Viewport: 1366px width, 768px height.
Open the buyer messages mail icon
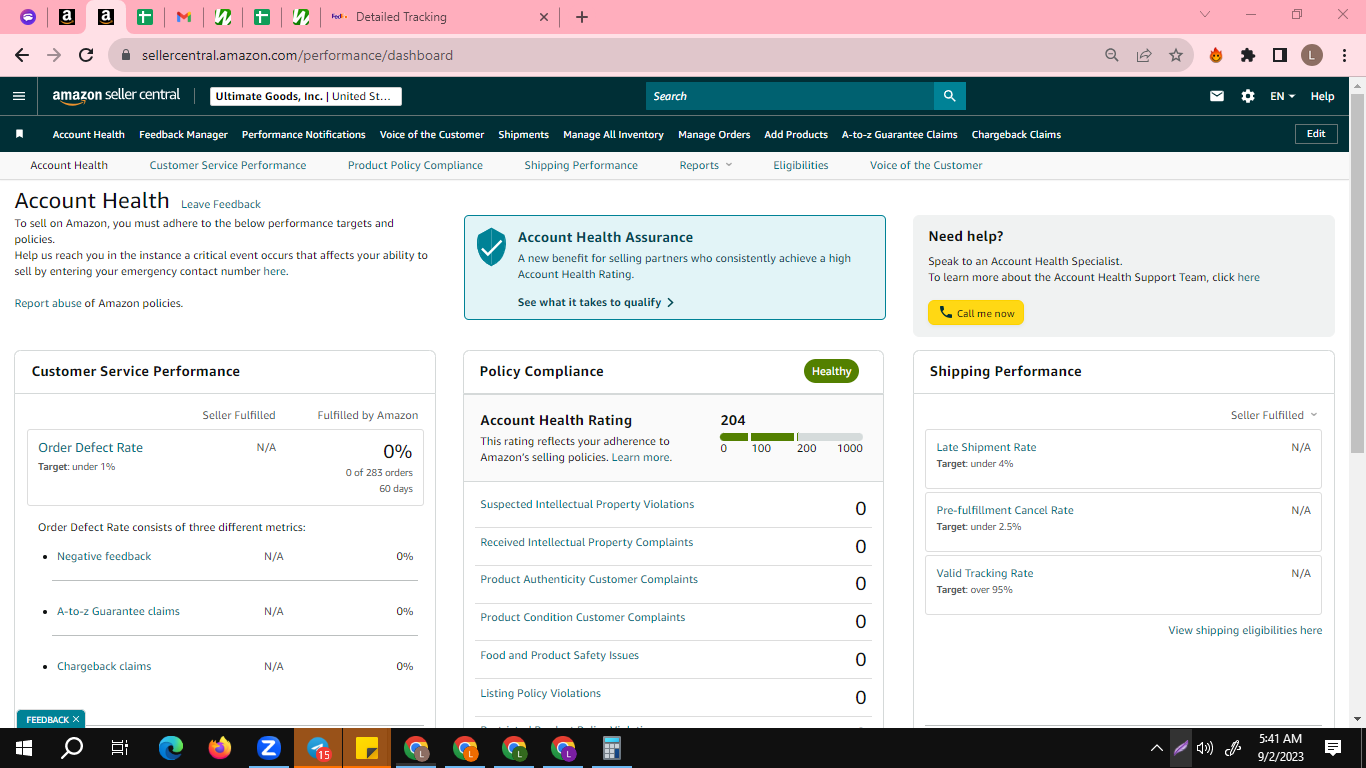1217,96
